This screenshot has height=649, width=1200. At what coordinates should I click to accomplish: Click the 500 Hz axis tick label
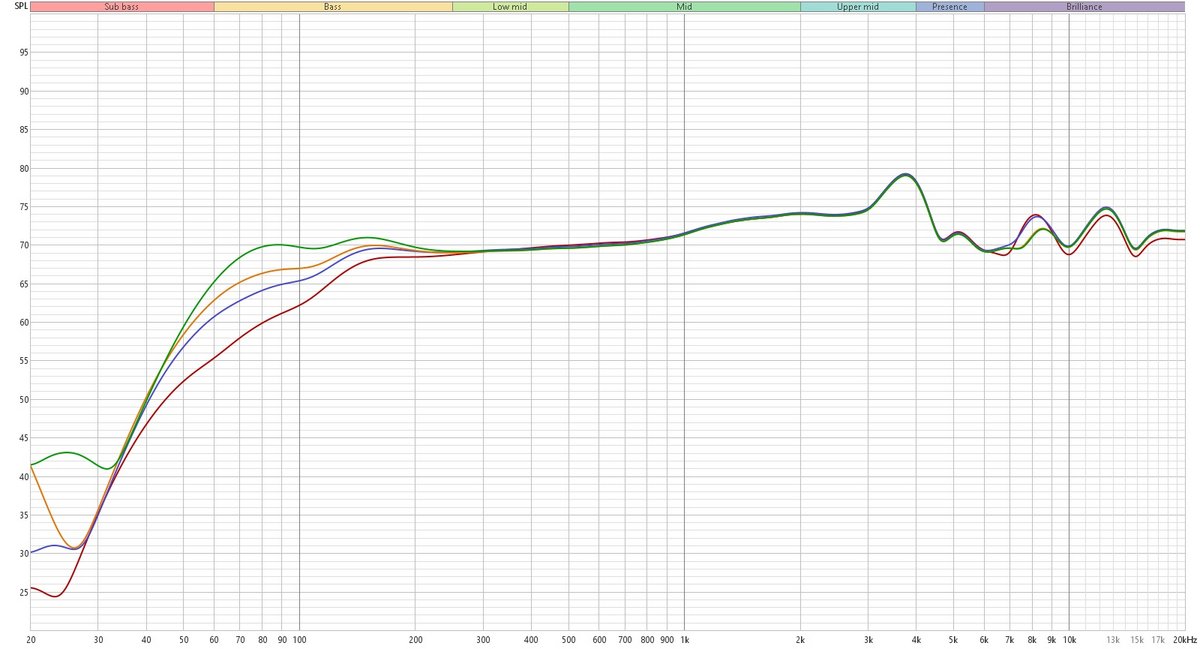click(568, 639)
